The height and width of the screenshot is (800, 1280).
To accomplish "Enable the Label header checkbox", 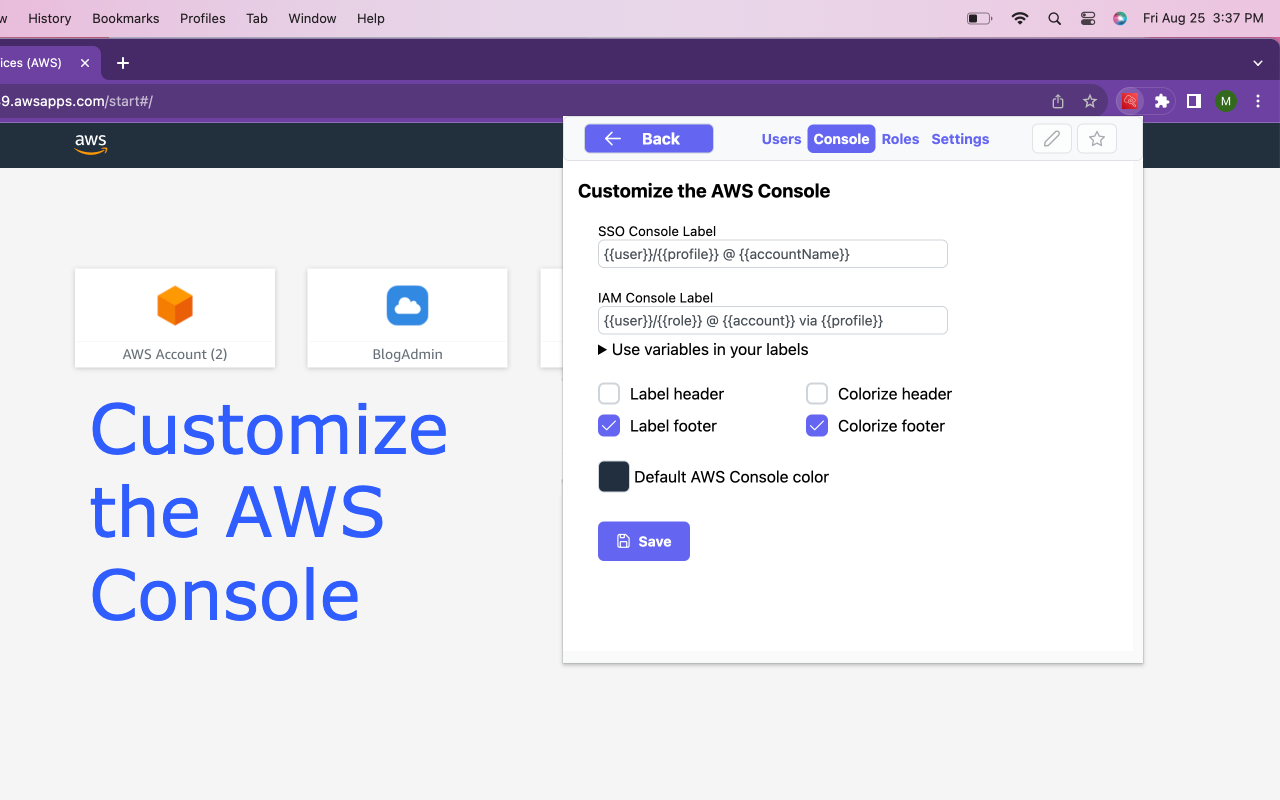I will 609,393.
